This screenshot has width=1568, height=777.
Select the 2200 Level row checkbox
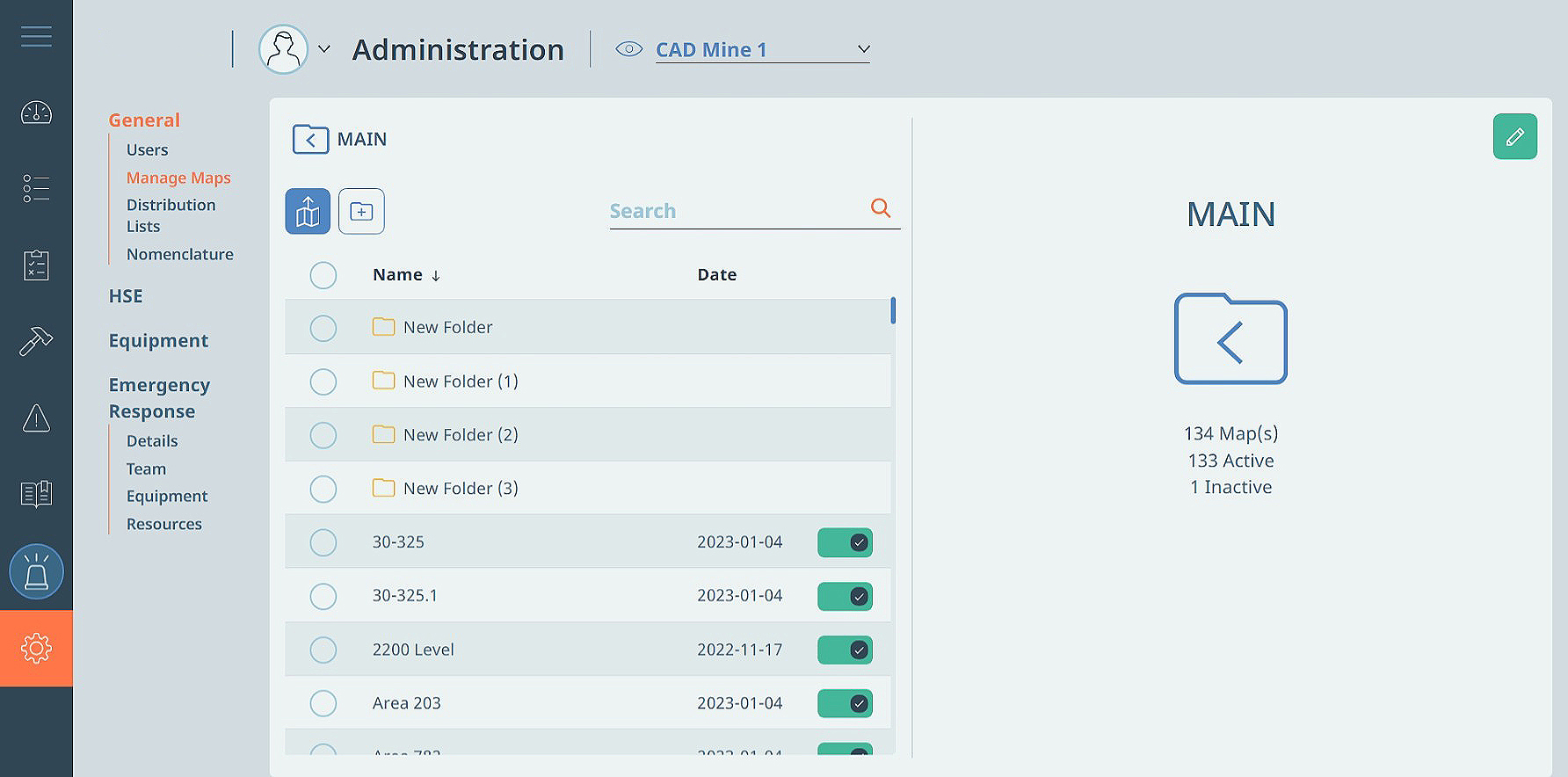pos(323,650)
